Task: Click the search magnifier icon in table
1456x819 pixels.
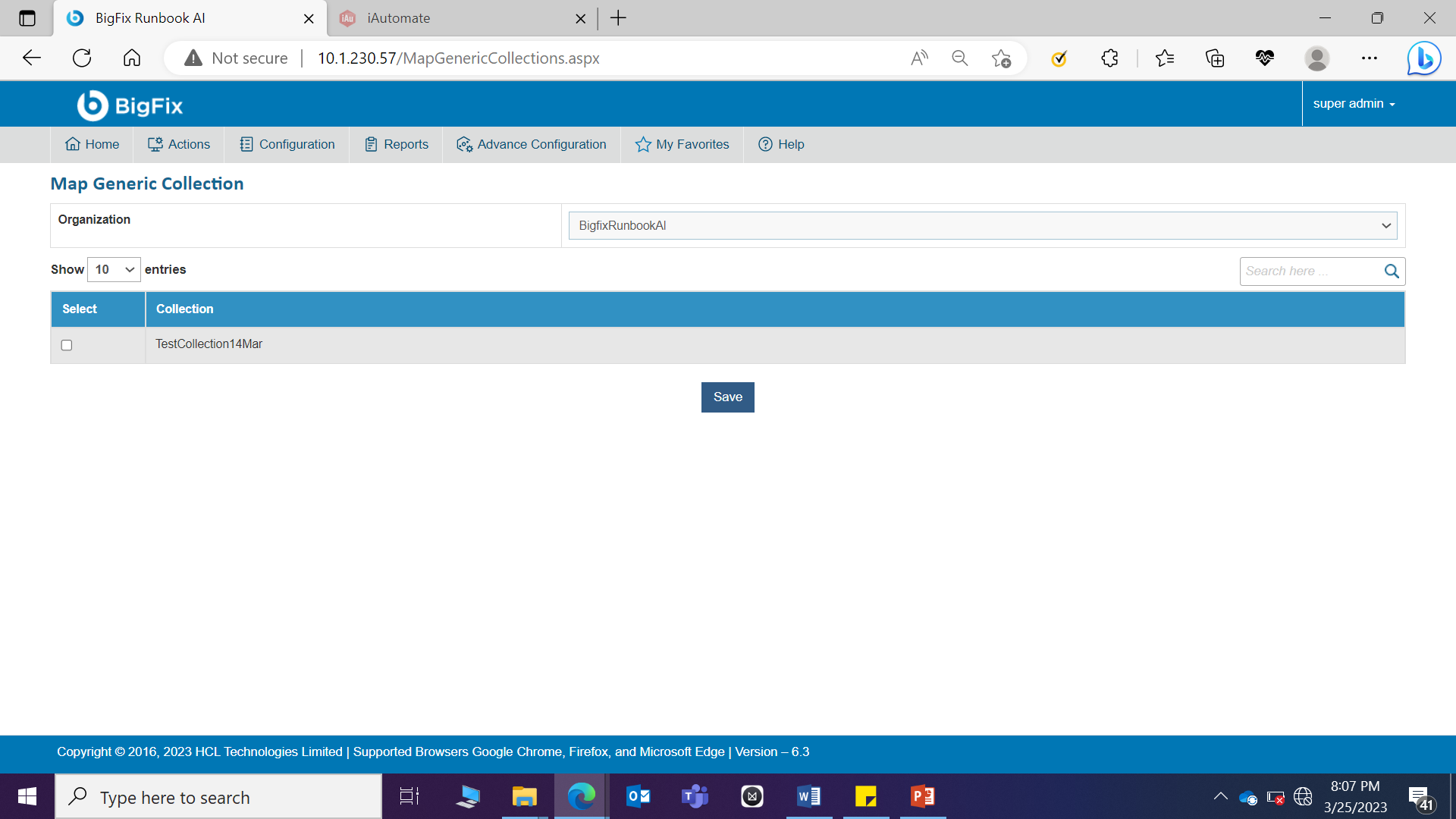Action: 1392,271
